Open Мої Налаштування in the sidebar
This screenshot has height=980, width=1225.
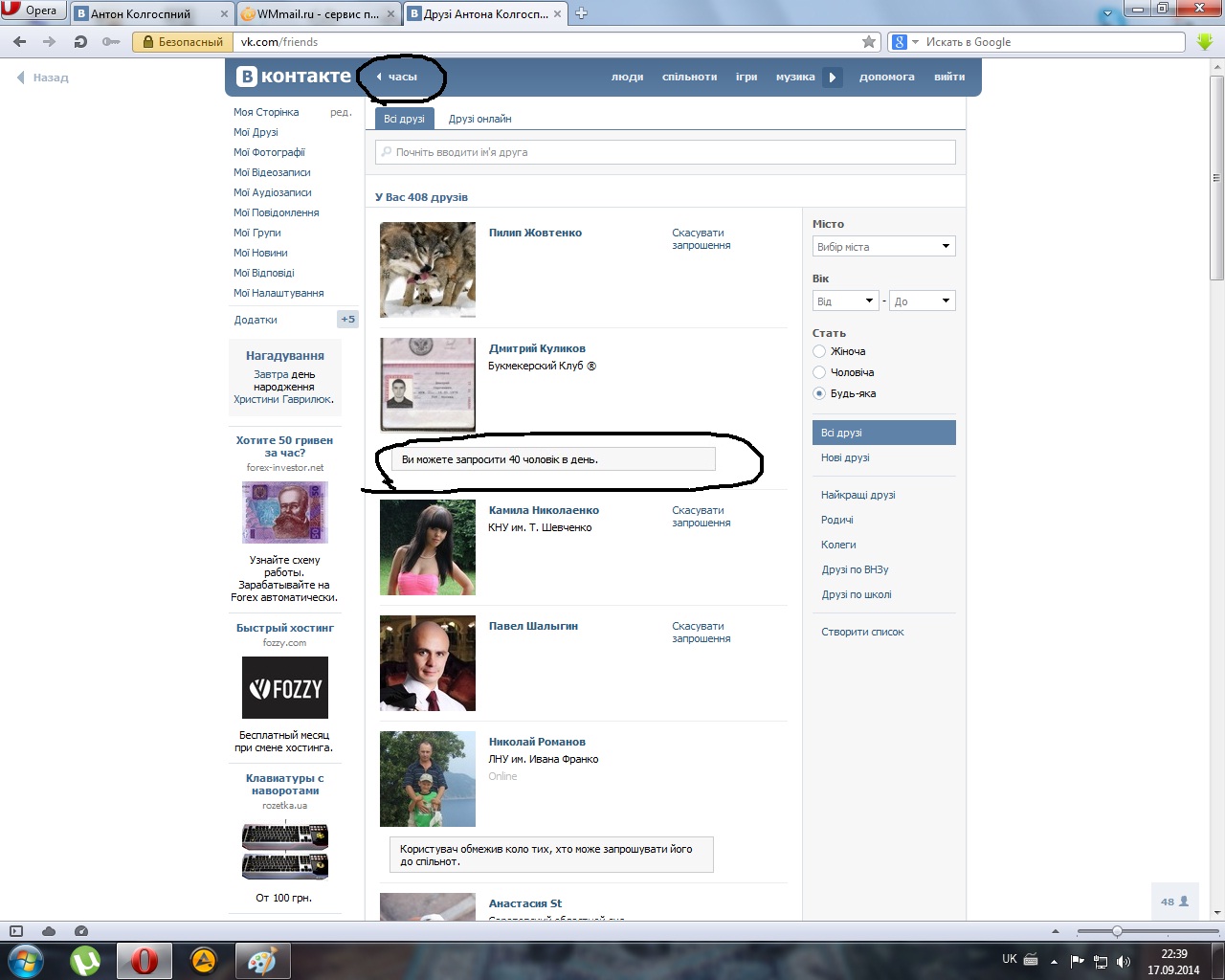278,293
